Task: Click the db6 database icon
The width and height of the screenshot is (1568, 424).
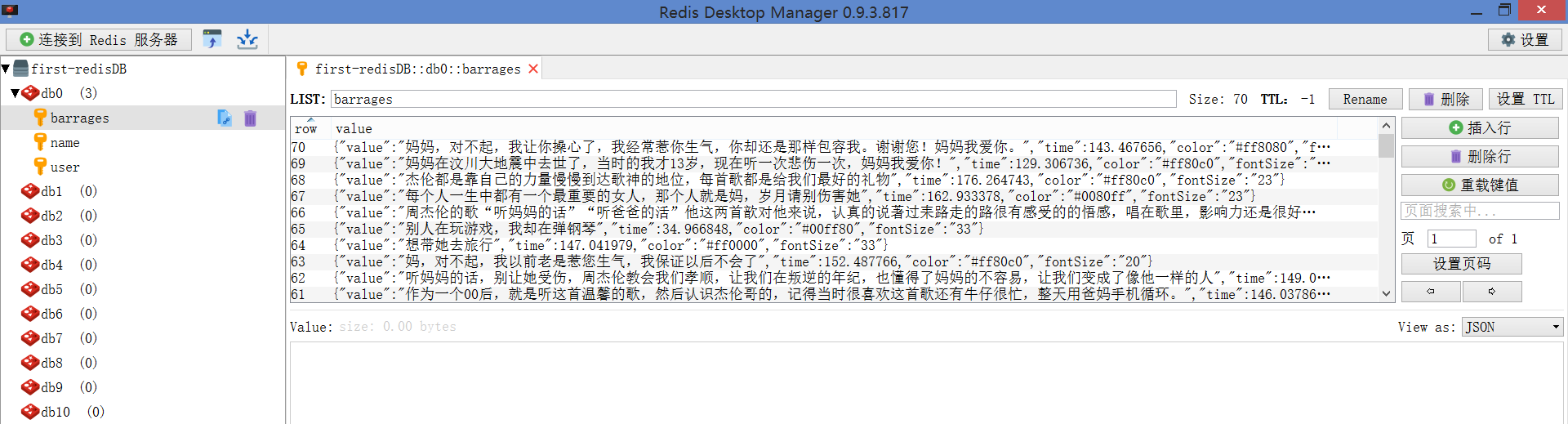Action: coord(30,314)
